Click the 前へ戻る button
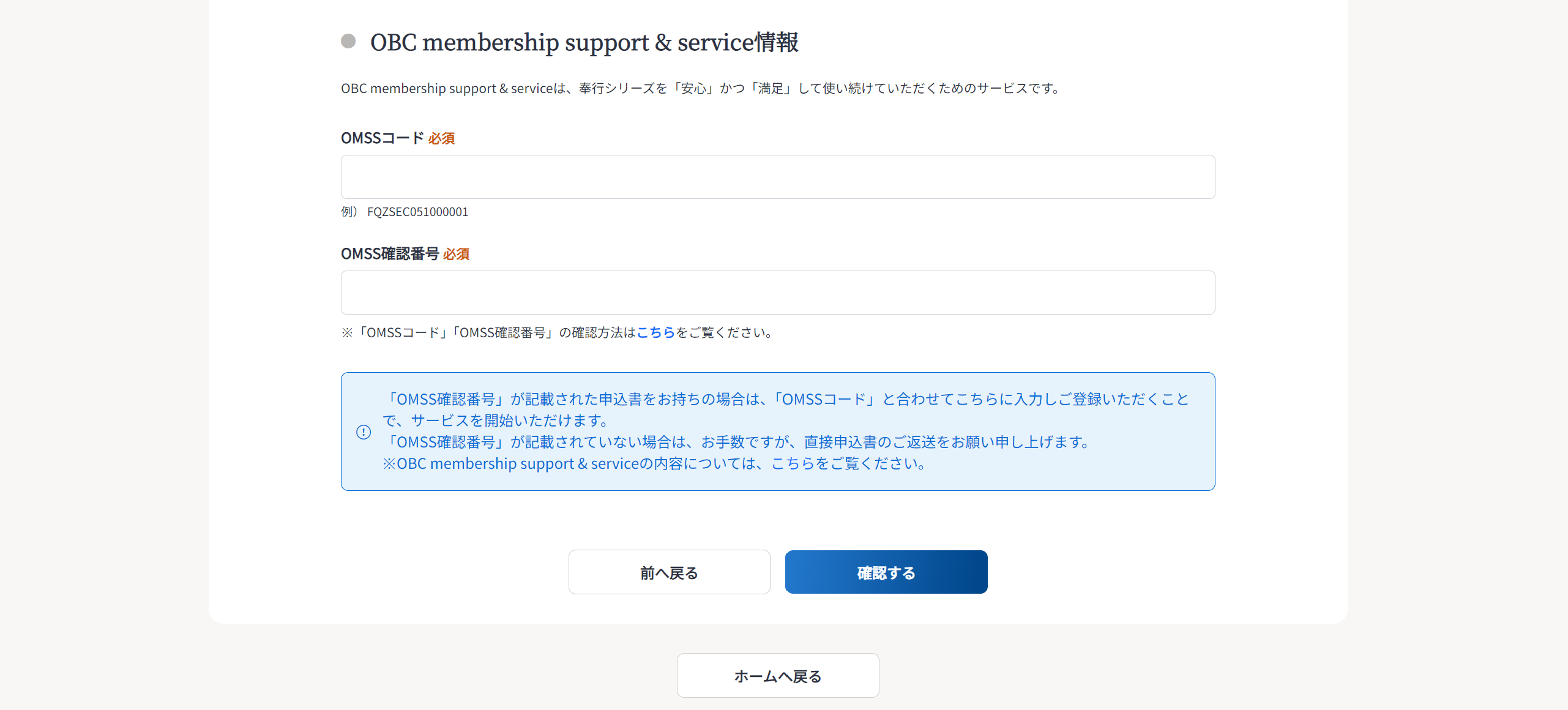Screen dimensions: 1568x710 click(670, 572)
